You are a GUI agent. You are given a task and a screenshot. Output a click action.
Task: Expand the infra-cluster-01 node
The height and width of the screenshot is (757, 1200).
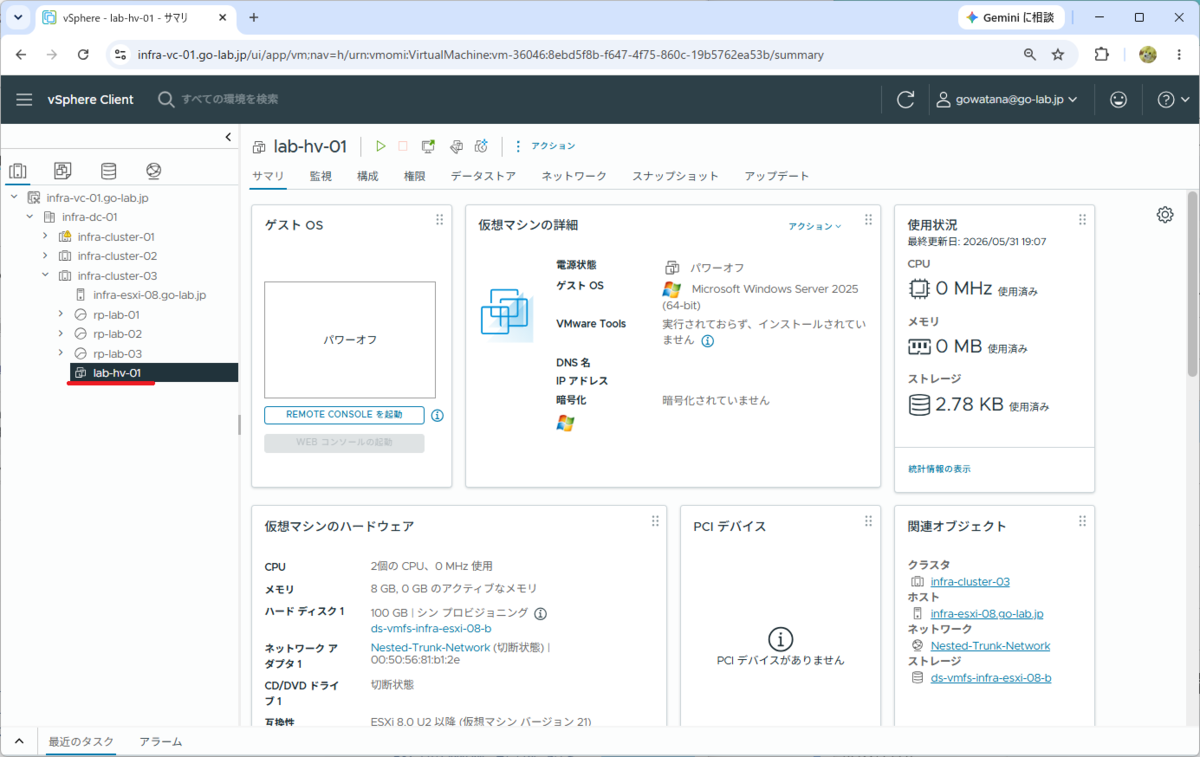(x=45, y=236)
